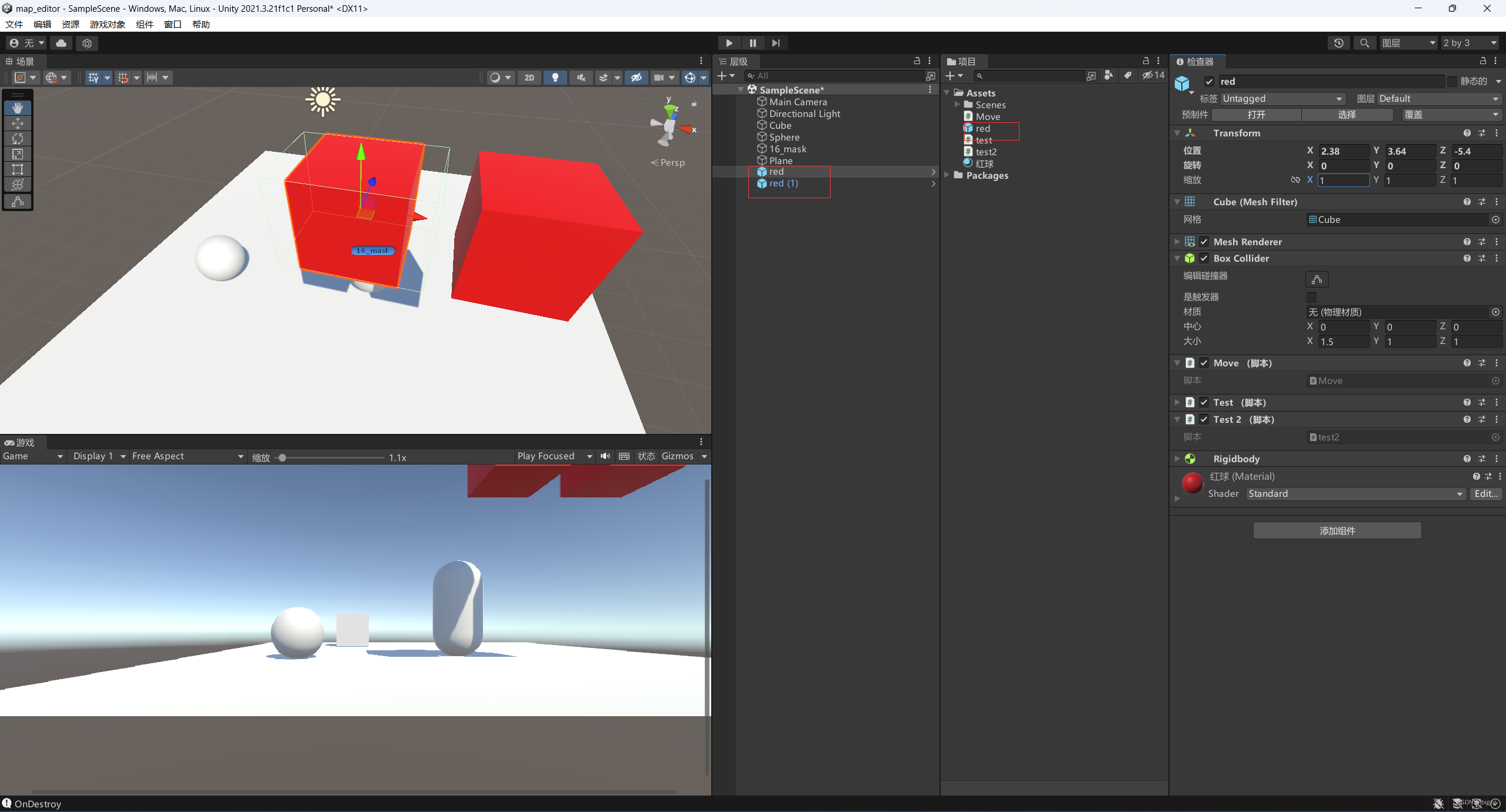Expand the Packages folder tree item
This screenshot has width=1506, height=812.
(948, 176)
